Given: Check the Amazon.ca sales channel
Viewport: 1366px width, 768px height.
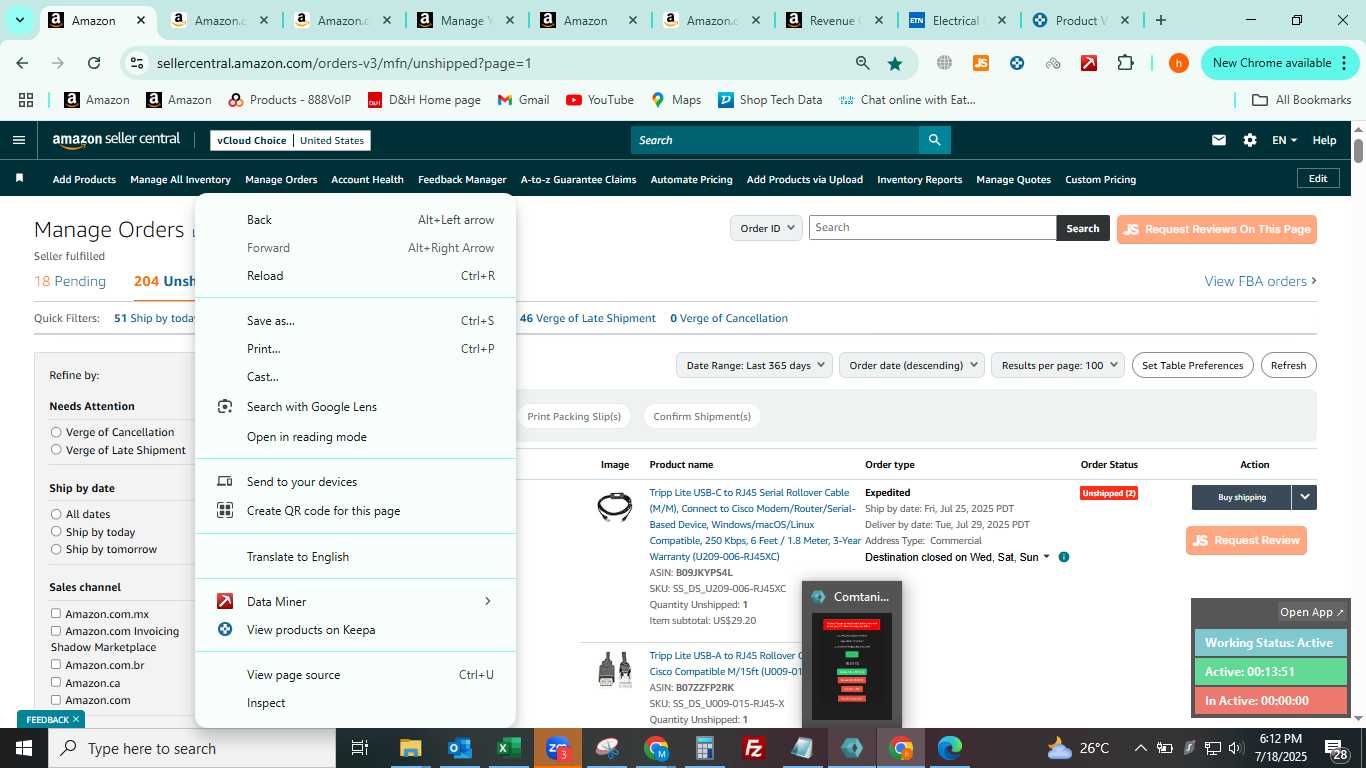Looking at the screenshot, I should pyautogui.click(x=56, y=682).
